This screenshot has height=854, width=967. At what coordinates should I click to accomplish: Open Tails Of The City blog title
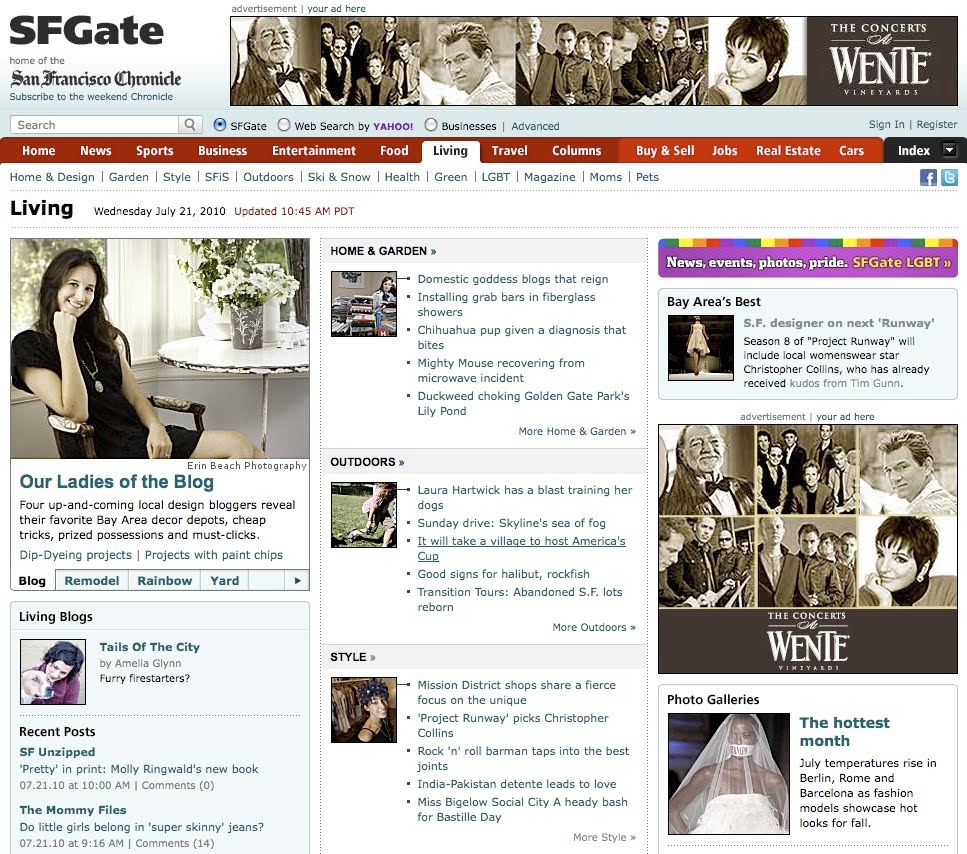pyautogui.click(x=150, y=647)
